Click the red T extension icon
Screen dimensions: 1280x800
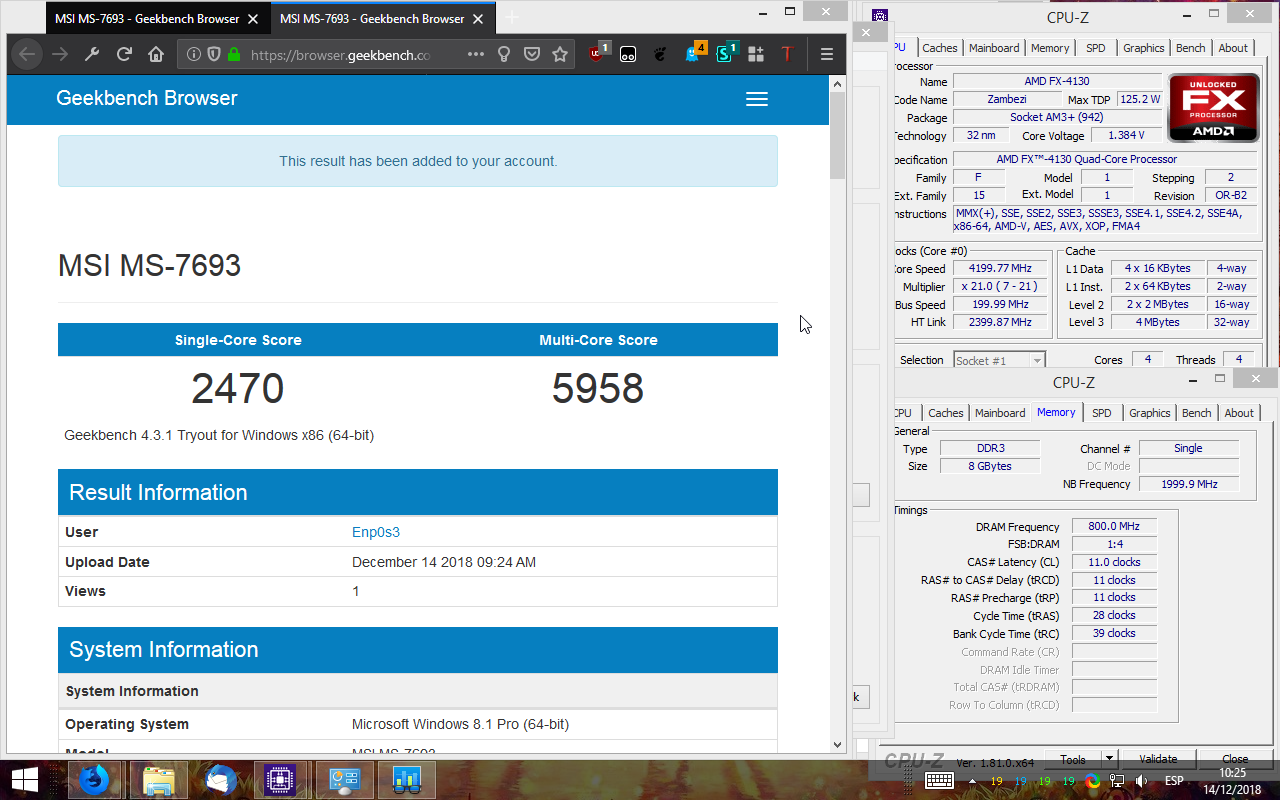click(787, 54)
